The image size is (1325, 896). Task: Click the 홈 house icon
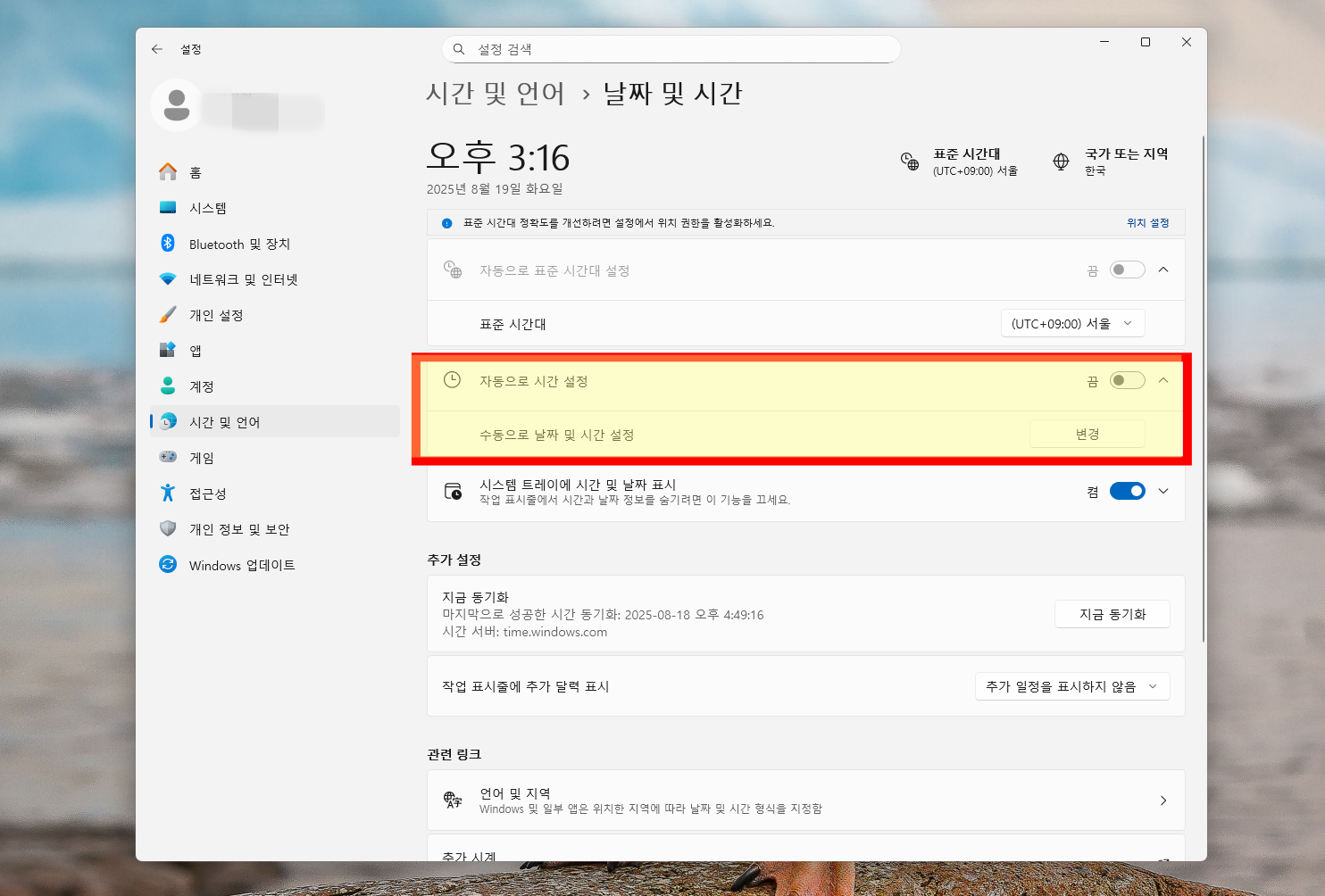pyautogui.click(x=168, y=171)
